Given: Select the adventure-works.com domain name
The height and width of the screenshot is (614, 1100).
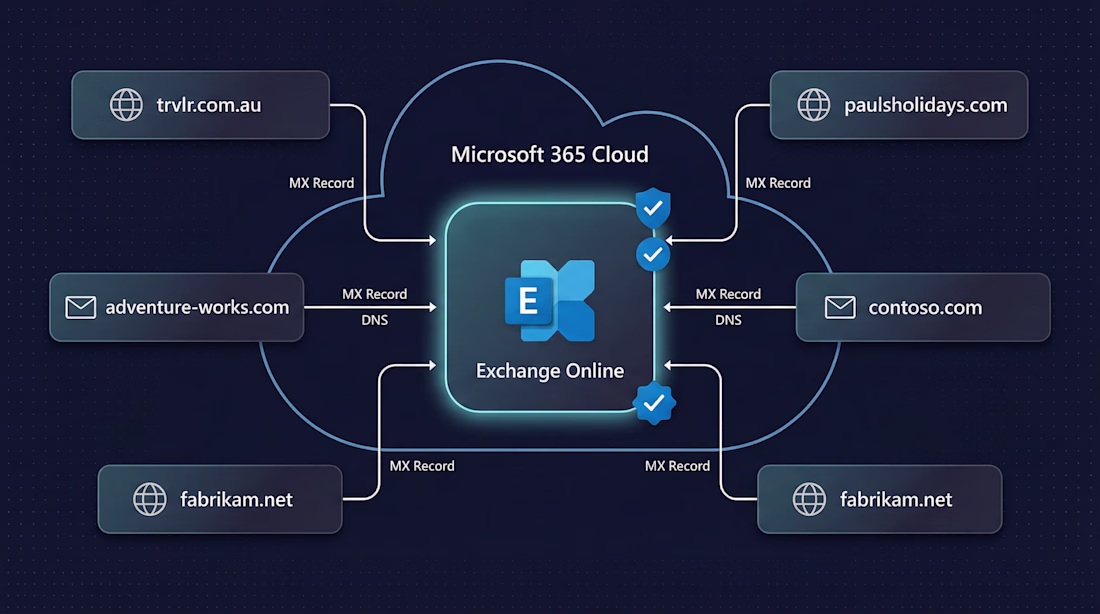Looking at the screenshot, I should (197, 307).
